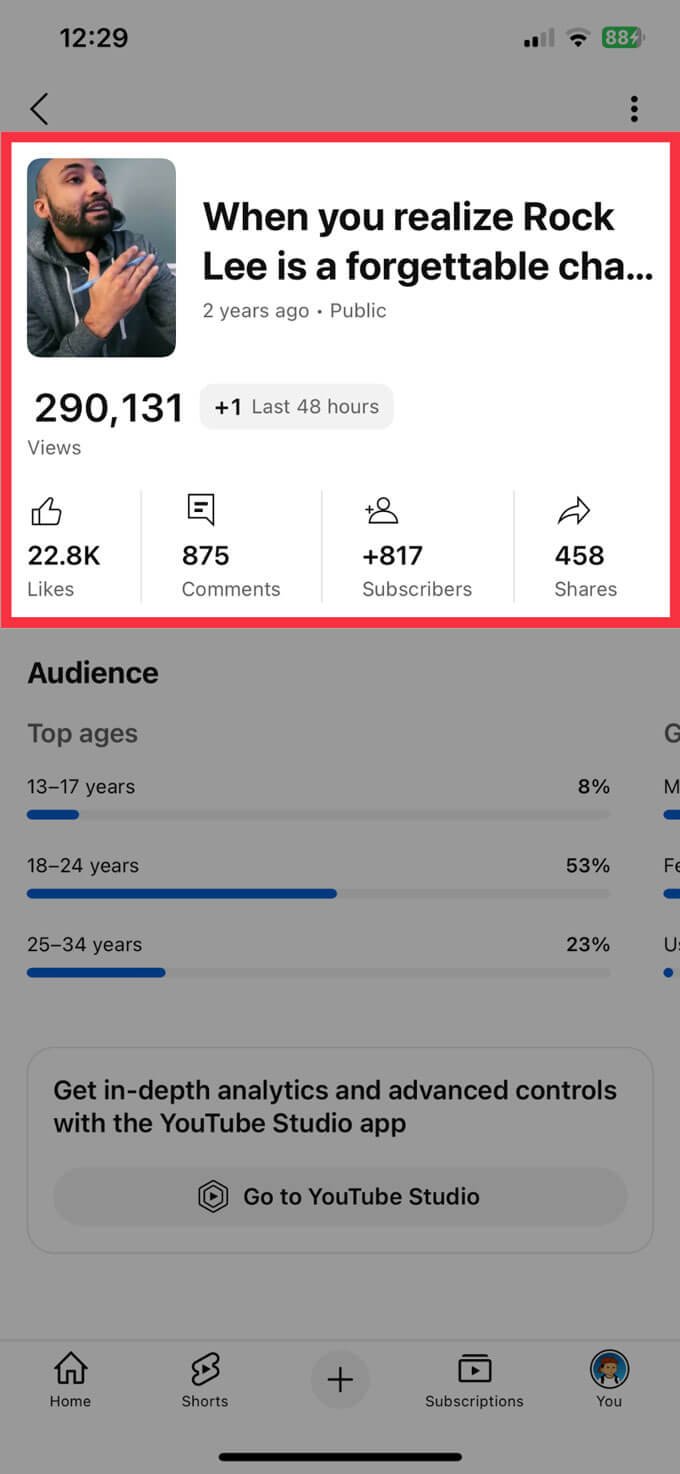Tap the thumbs-up Likes icon
Viewport: 680px width, 1474px height.
tap(46, 513)
